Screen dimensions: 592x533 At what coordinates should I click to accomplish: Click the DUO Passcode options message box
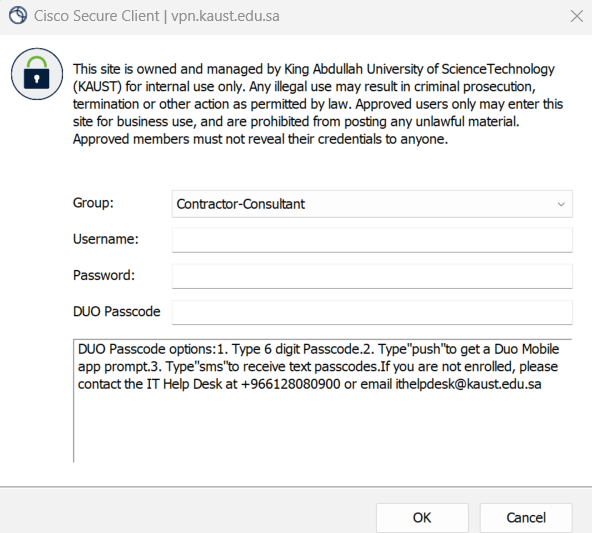tap(322, 401)
